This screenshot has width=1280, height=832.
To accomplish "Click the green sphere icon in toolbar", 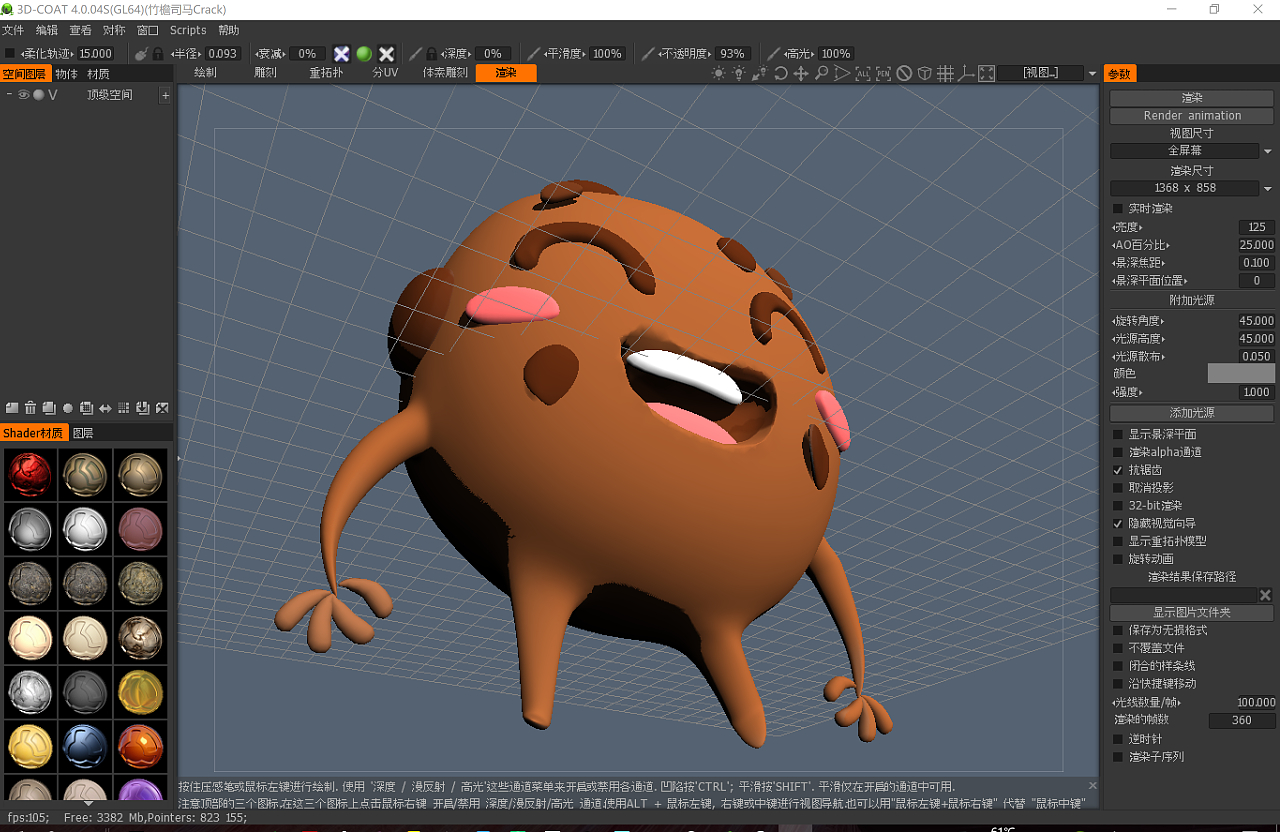I will 364,54.
